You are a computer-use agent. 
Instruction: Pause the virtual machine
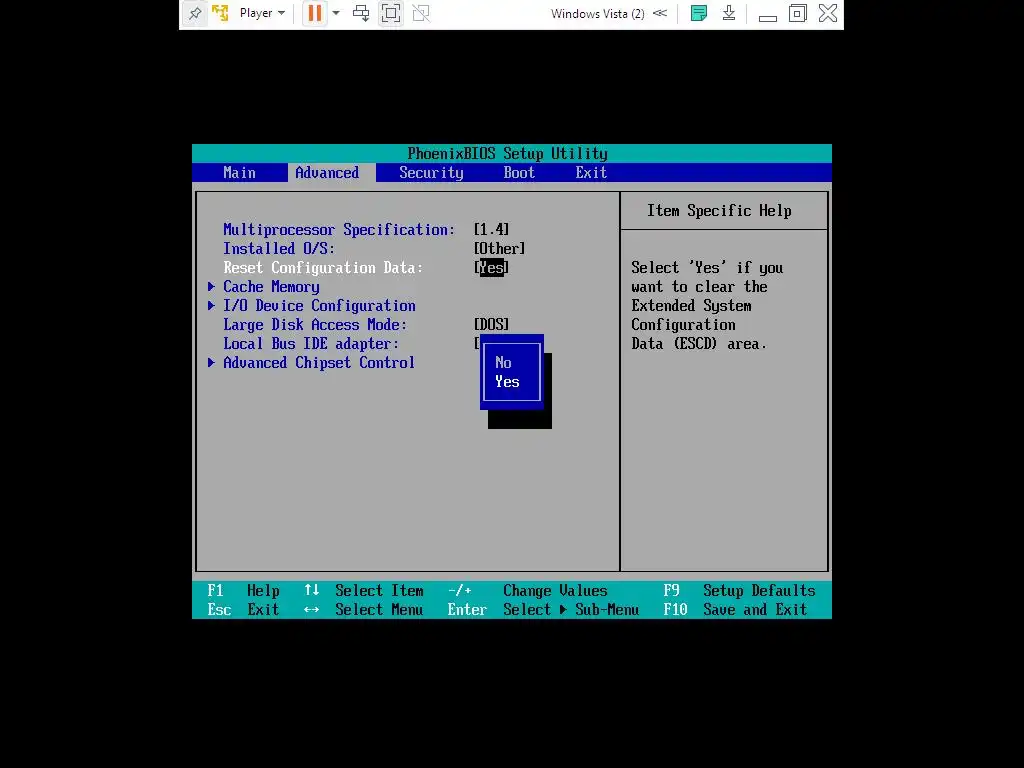pyautogui.click(x=314, y=13)
